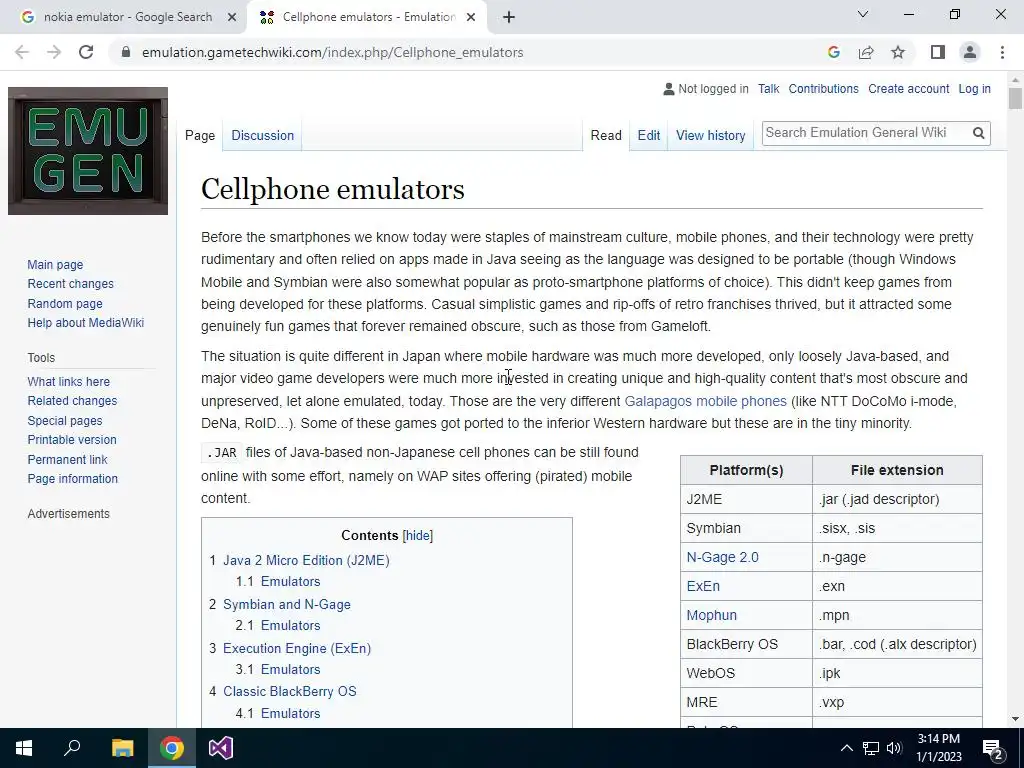Open Recent changes in sidebar
Screen dimensions: 1024x768
71,284
